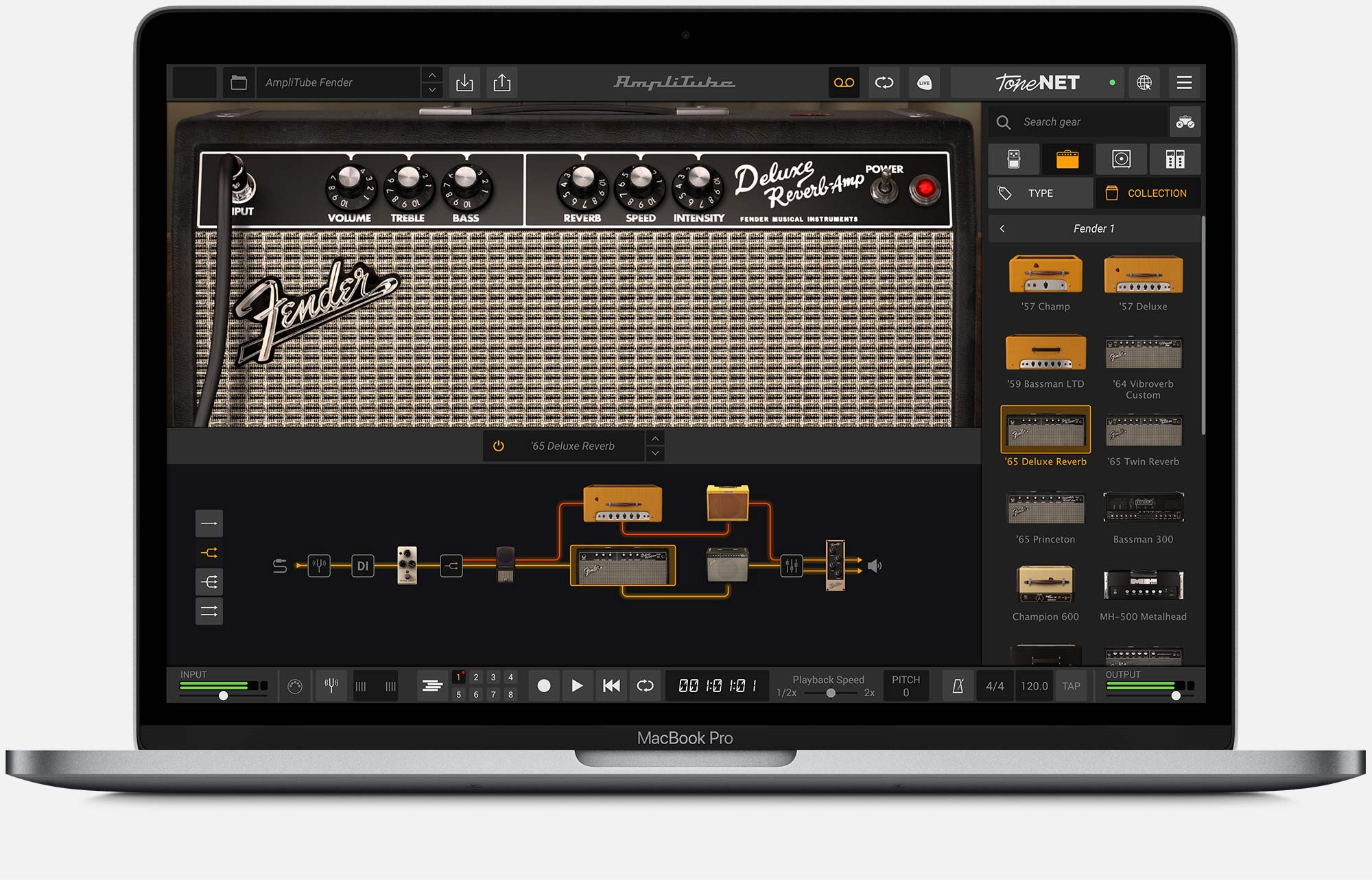Image resolution: width=1372 pixels, height=880 pixels.
Task: Click the down arrow beside AmpliTube Fender preset
Action: coord(432,90)
